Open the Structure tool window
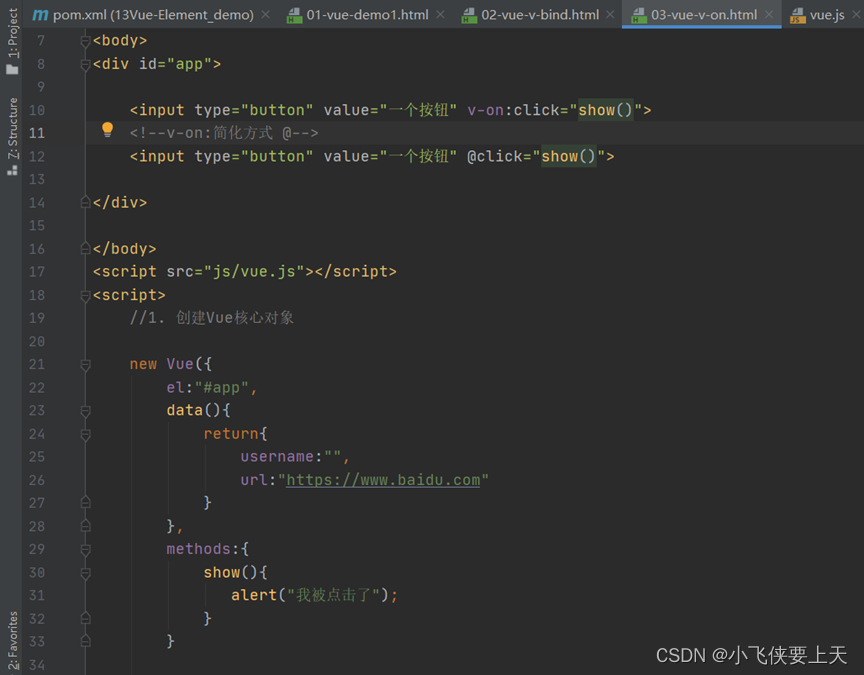Screen dimensions: 864x675 click(12, 137)
